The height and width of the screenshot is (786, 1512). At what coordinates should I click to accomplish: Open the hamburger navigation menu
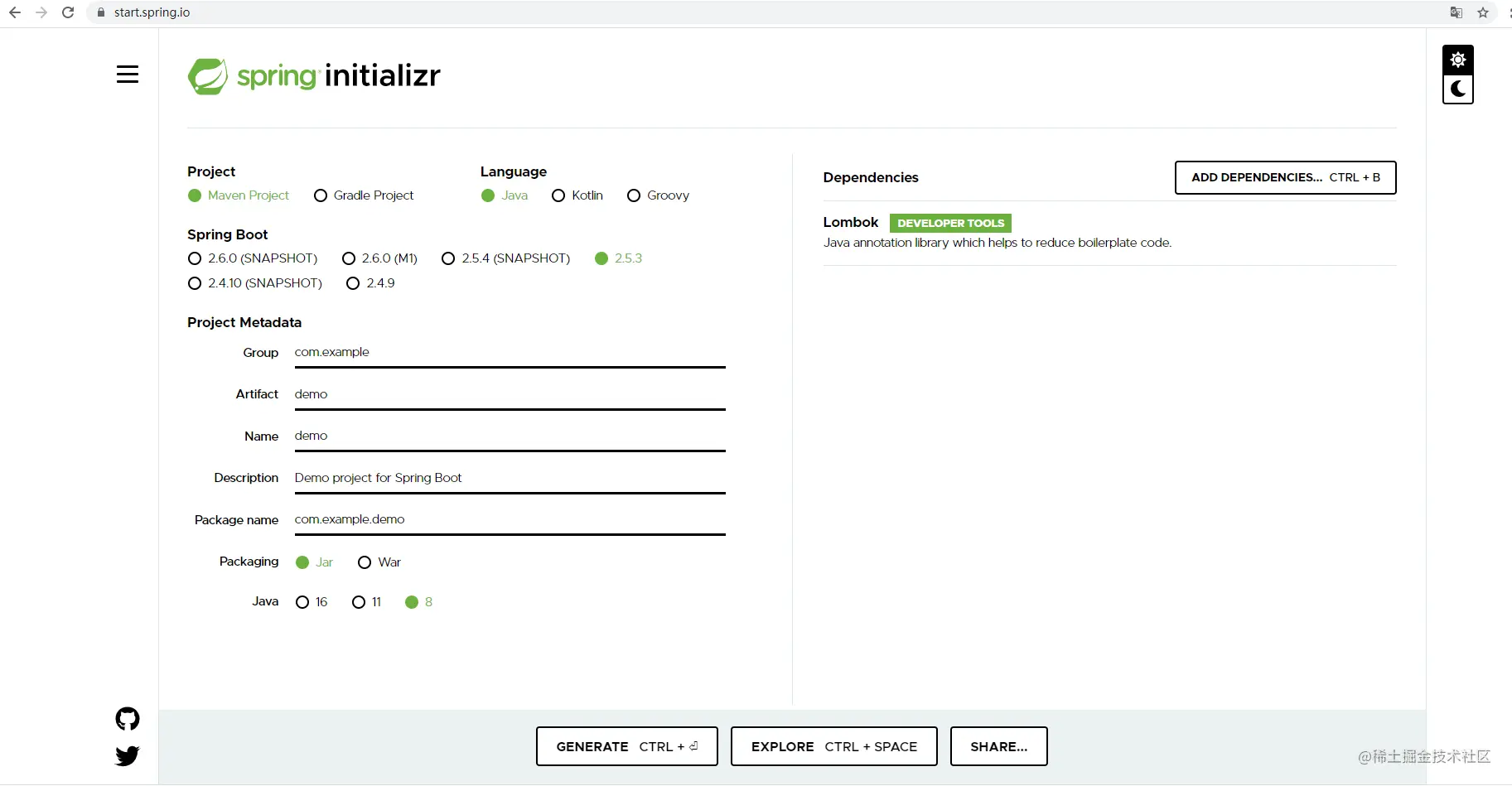pyautogui.click(x=128, y=75)
